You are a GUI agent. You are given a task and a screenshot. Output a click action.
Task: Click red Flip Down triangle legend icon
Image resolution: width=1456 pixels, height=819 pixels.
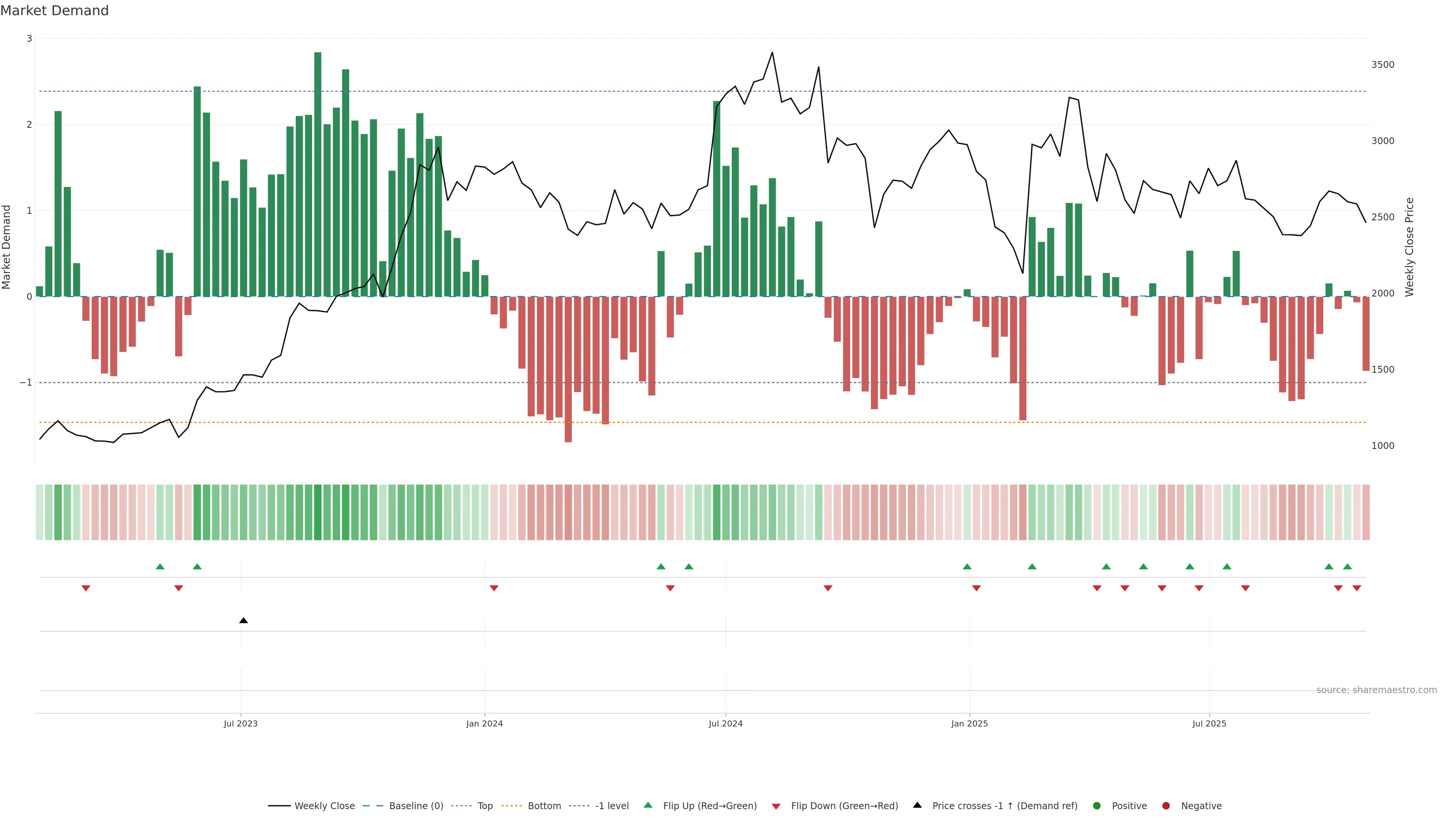click(x=776, y=806)
